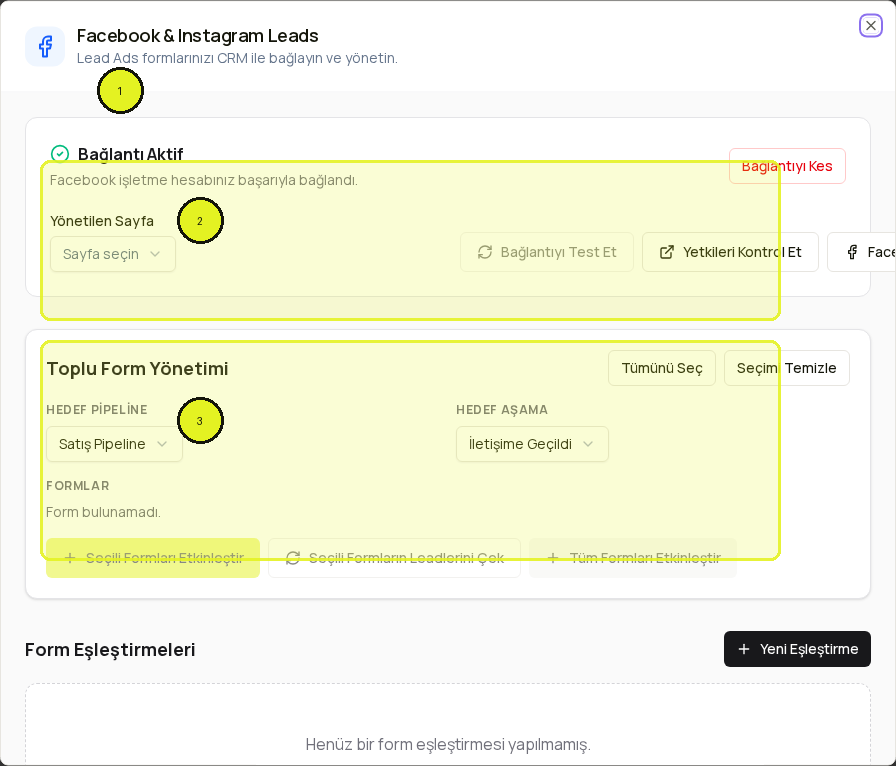
Task: Expand the Satış Pipeline dropdown
Action: tap(114, 444)
